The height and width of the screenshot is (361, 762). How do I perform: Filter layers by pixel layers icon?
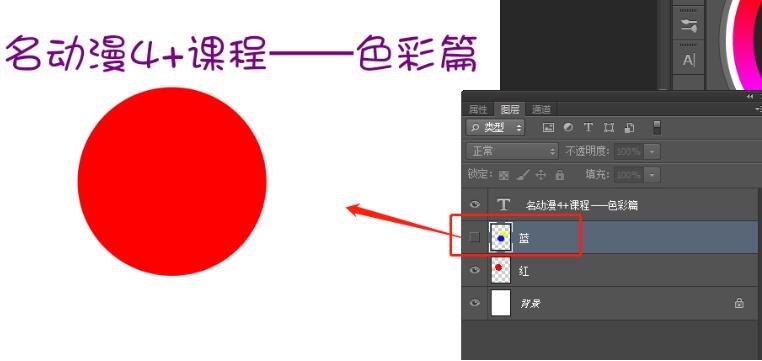click(548, 128)
